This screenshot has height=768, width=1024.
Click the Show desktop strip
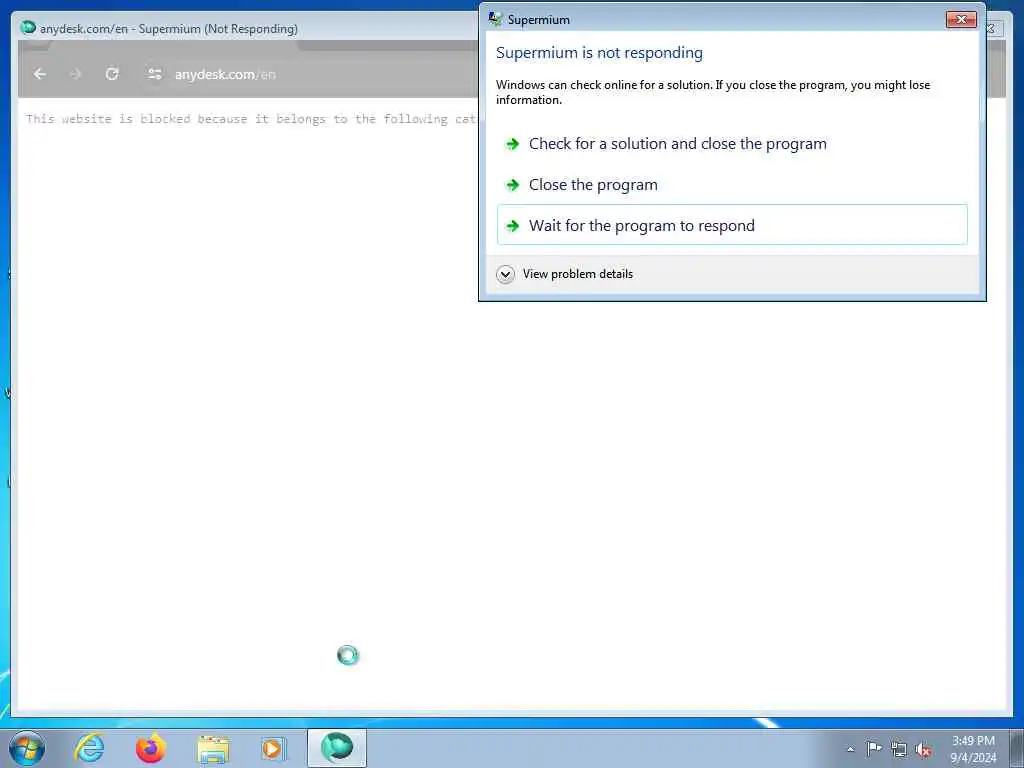coord(1016,748)
